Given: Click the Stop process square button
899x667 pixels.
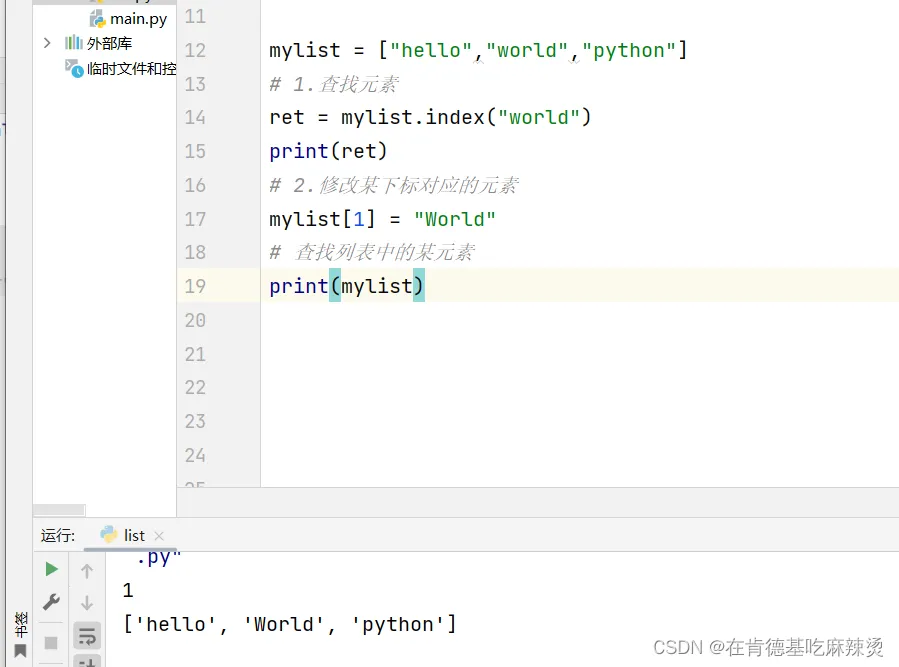Looking at the screenshot, I should (x=51, y=642).
